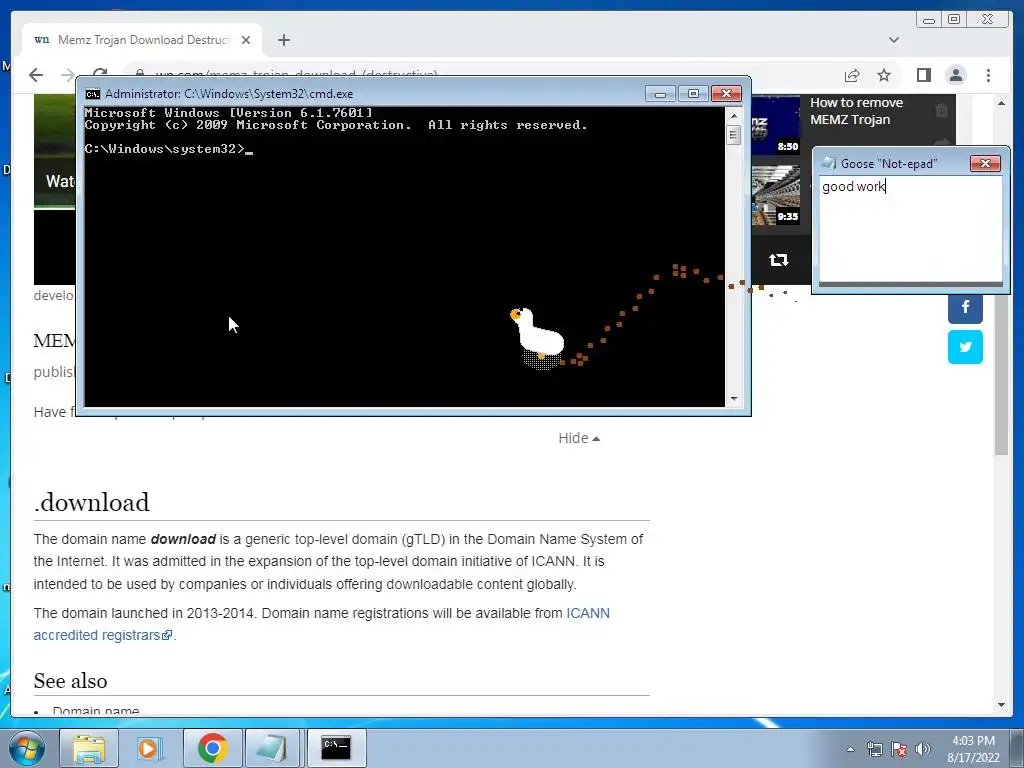Close the Goose Not-epad window
Screen dimensions: 1024x768
coord(985,163)
